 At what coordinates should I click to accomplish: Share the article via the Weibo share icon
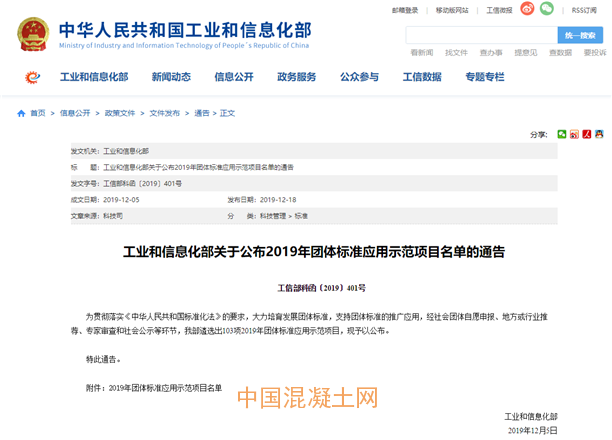pos(575,134)
